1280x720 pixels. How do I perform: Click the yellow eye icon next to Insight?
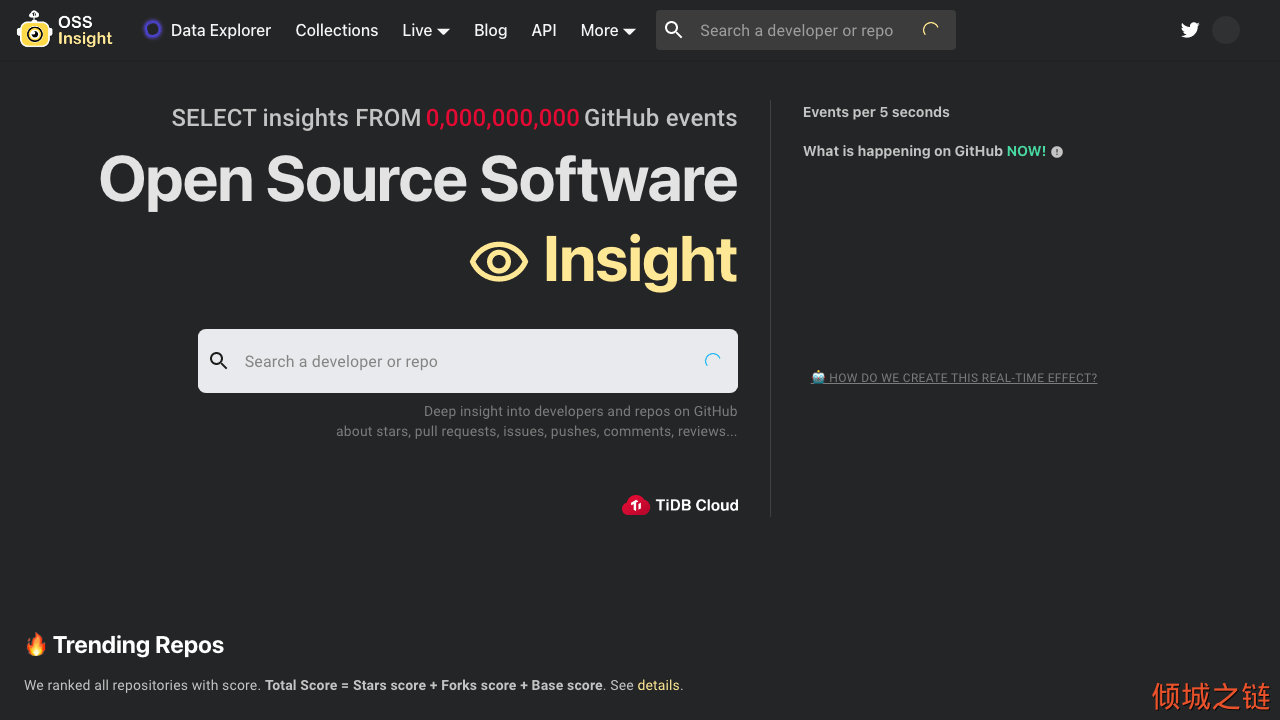click(x=499, y=262)
